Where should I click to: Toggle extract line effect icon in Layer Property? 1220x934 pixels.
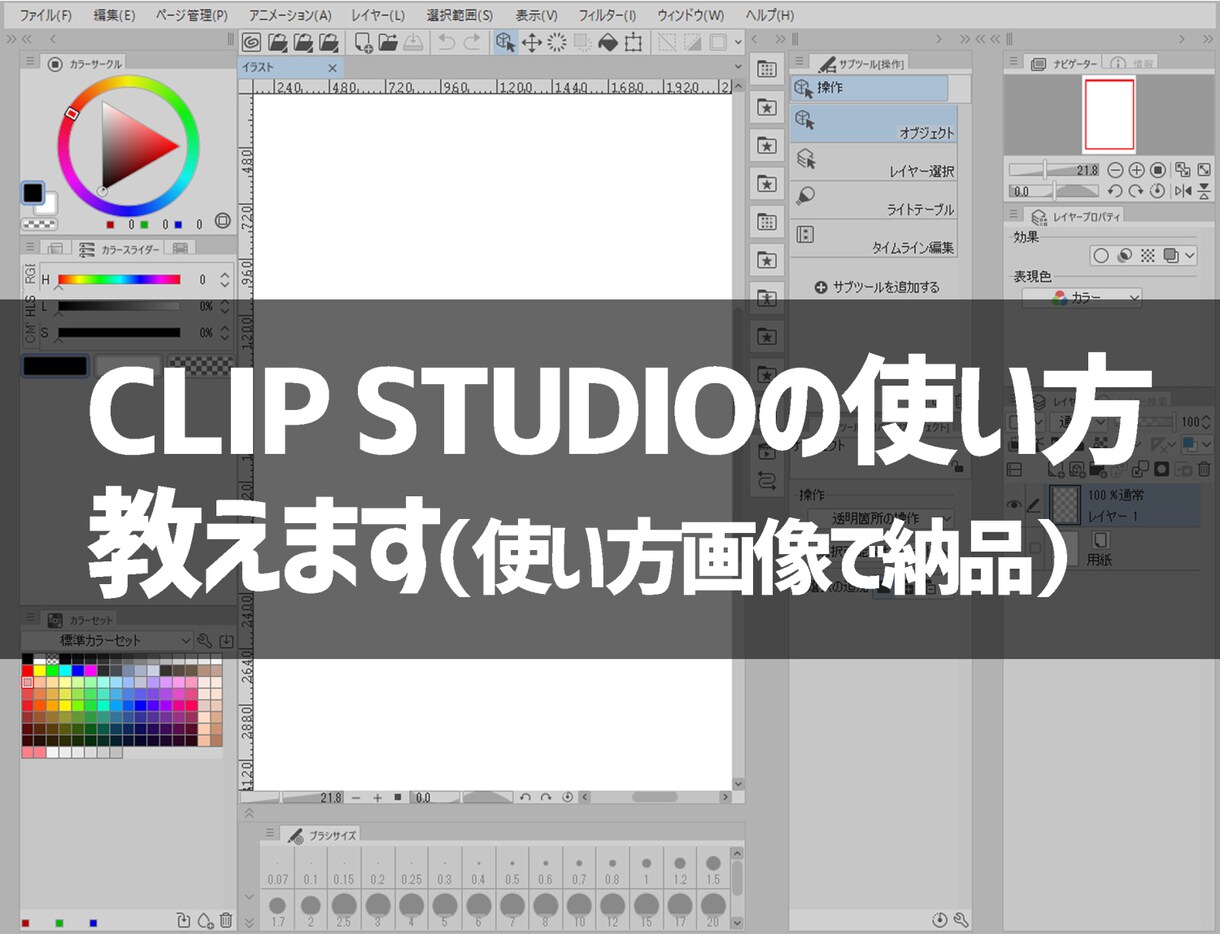point(1124,256)
